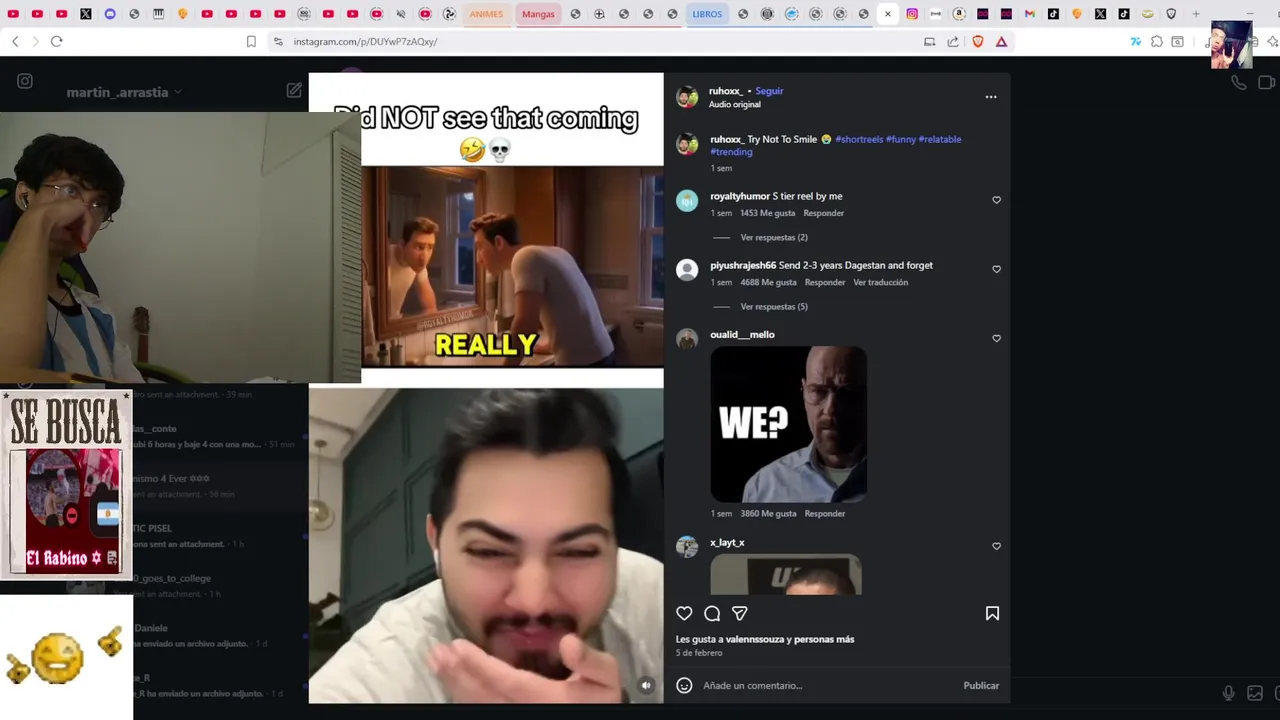The image size is (1280, 720).
Task: Open site settings icon beside the URL
Action: coord(278,41)
